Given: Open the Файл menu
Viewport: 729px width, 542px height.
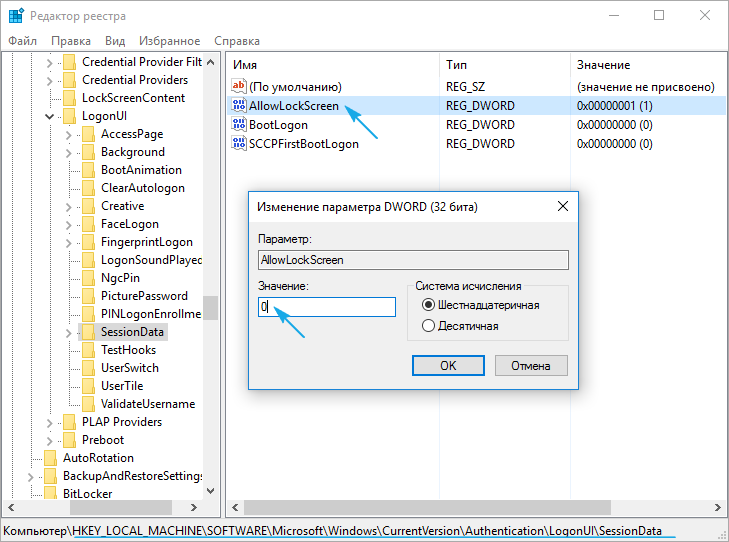Looking at the screenshot, I should pos(23,41).
